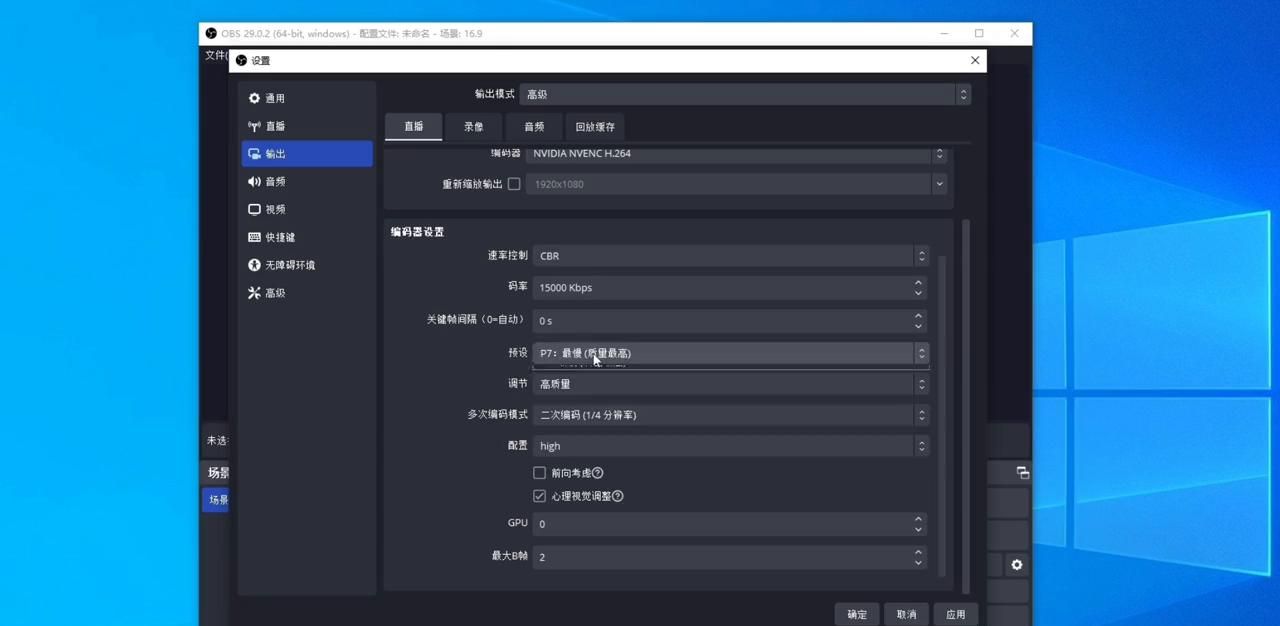Select the 输出 output page in sidebar

coord(307,154)
